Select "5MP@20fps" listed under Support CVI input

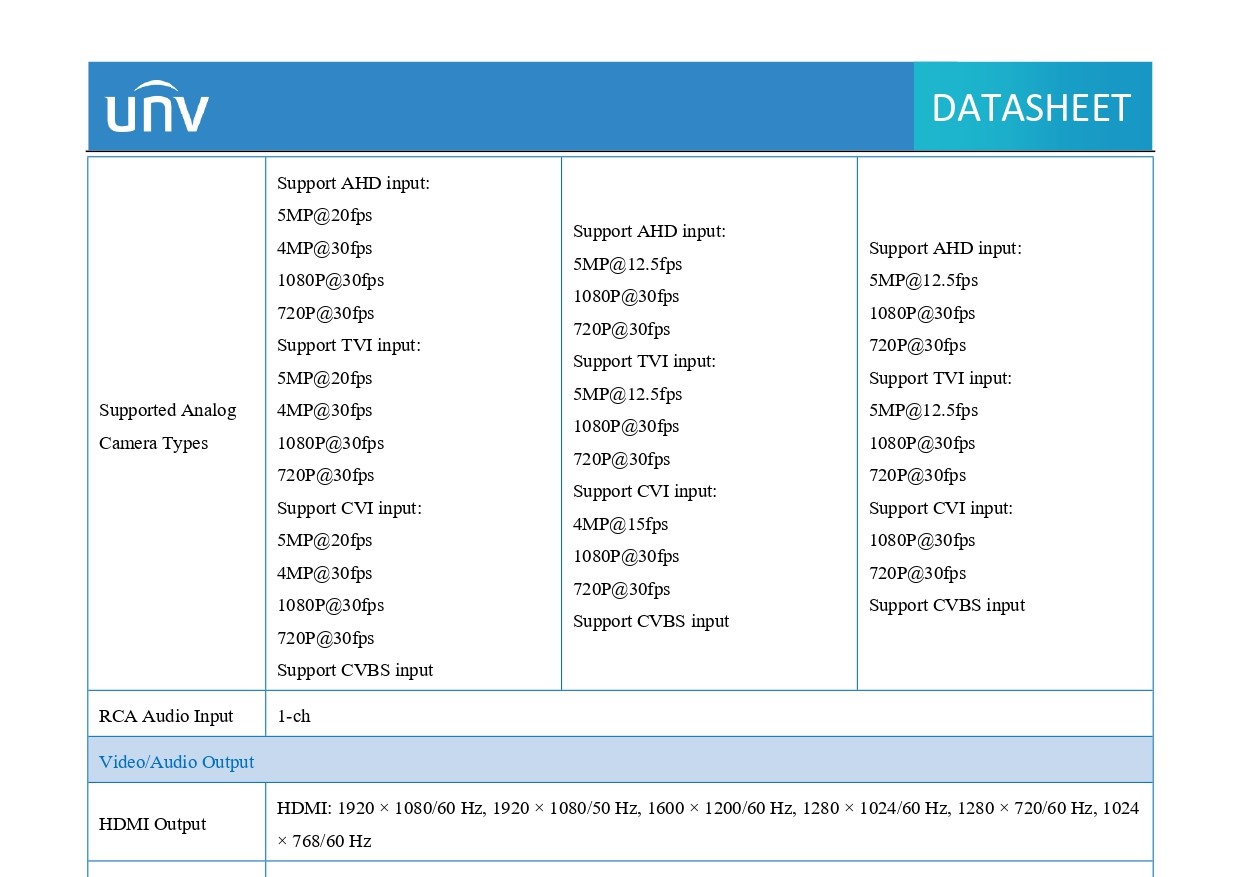point(325,540)
